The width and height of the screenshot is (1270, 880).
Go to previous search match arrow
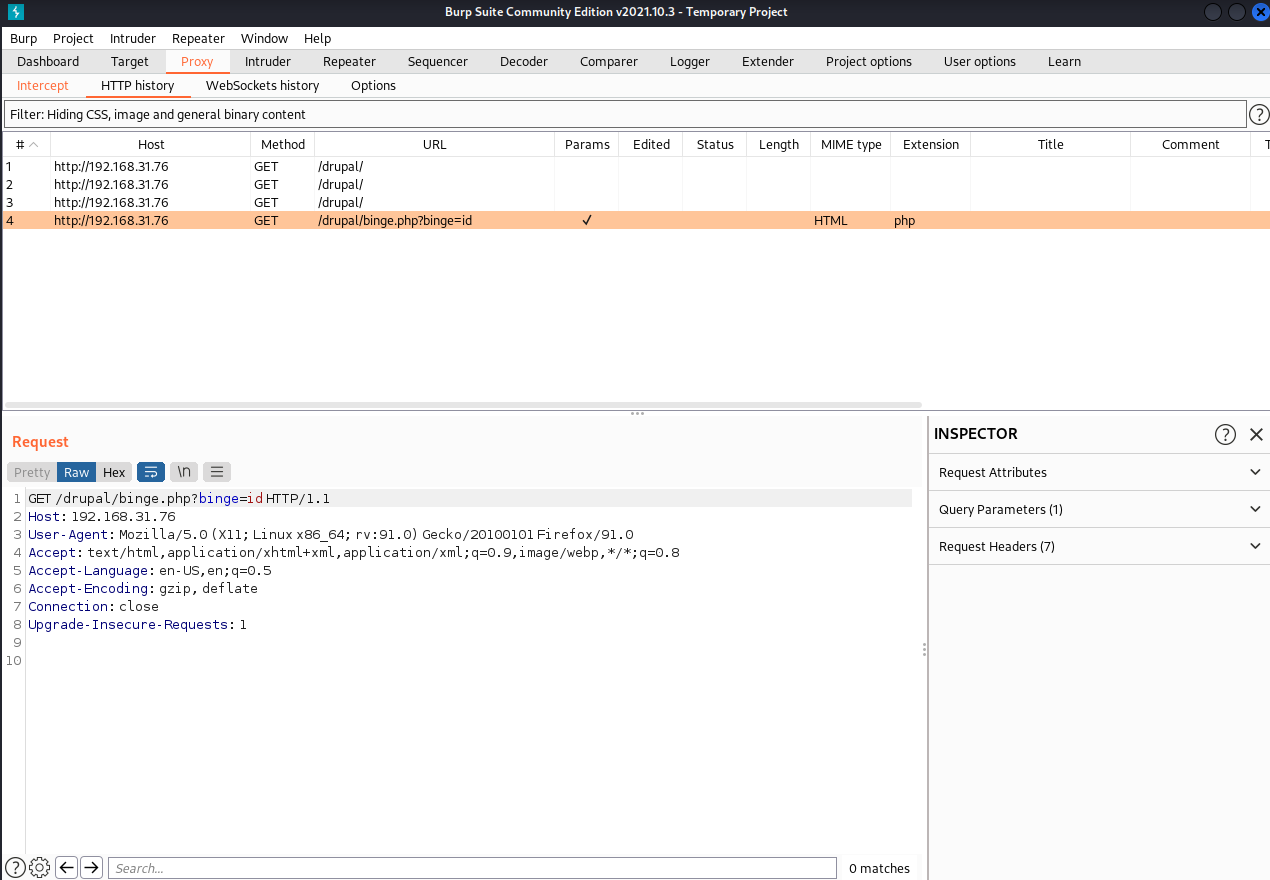coord(67,867)
